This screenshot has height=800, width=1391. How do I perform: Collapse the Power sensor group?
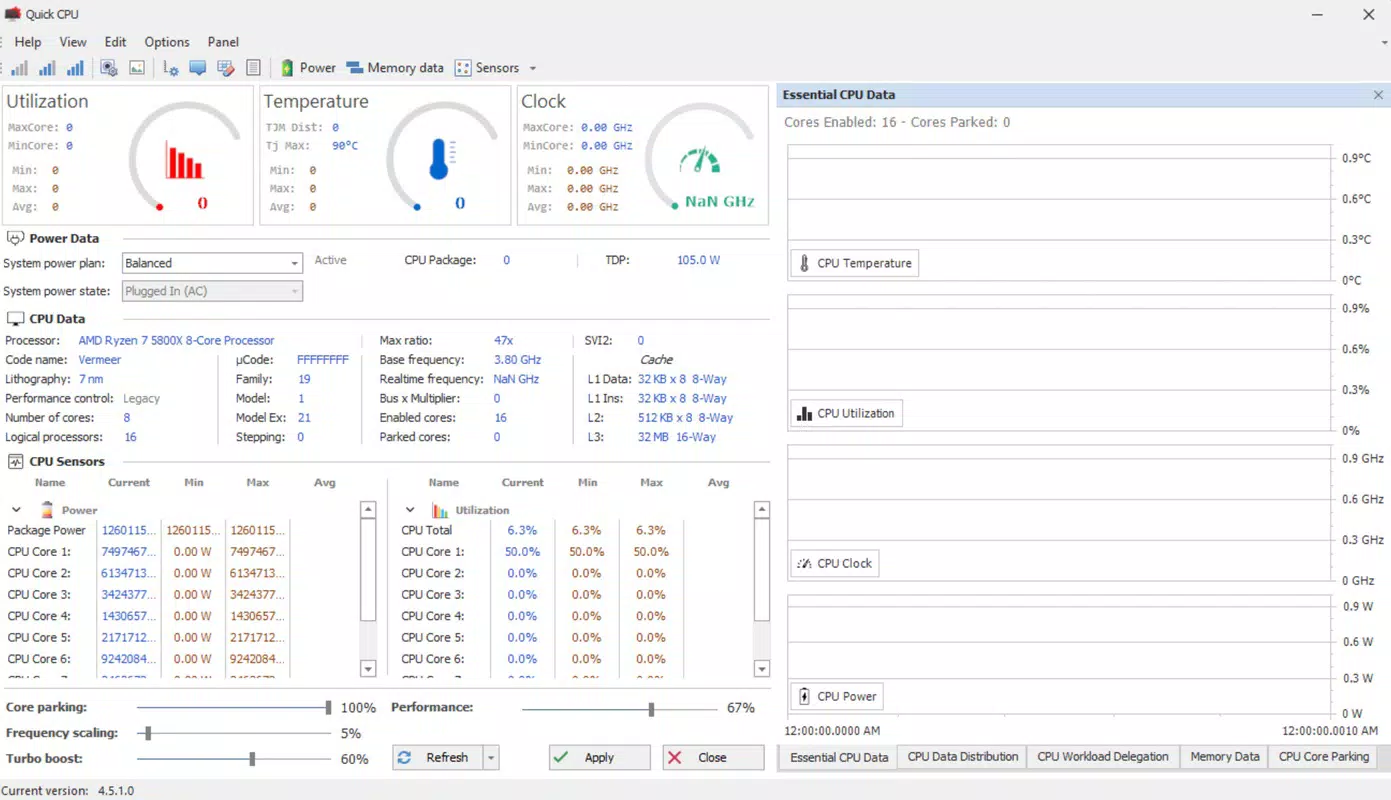(16, 510)
